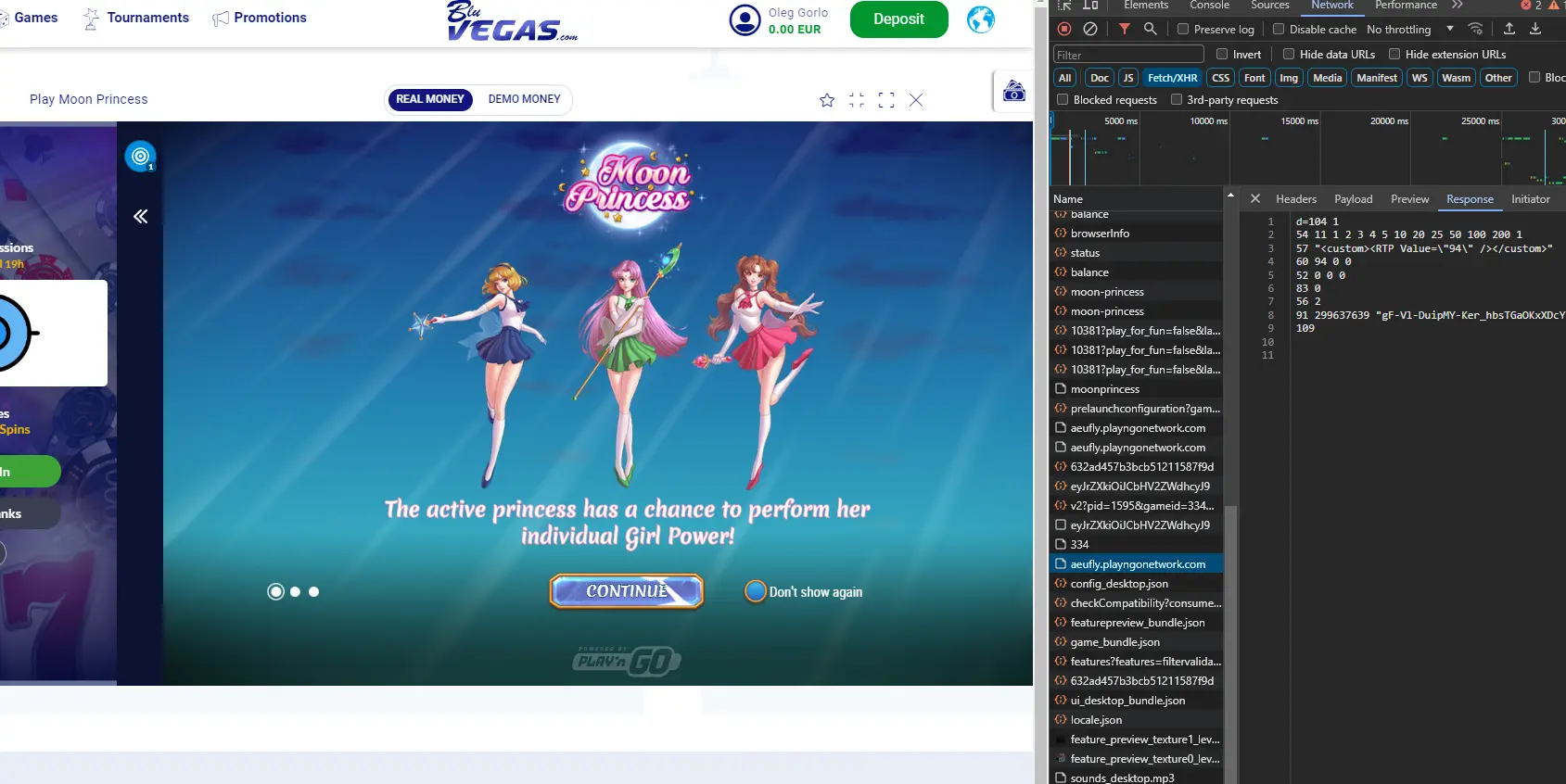Open the user profile avatar icon
Image resolution: width=1566 pixels, height=784 pixels.
click(745, 19)
